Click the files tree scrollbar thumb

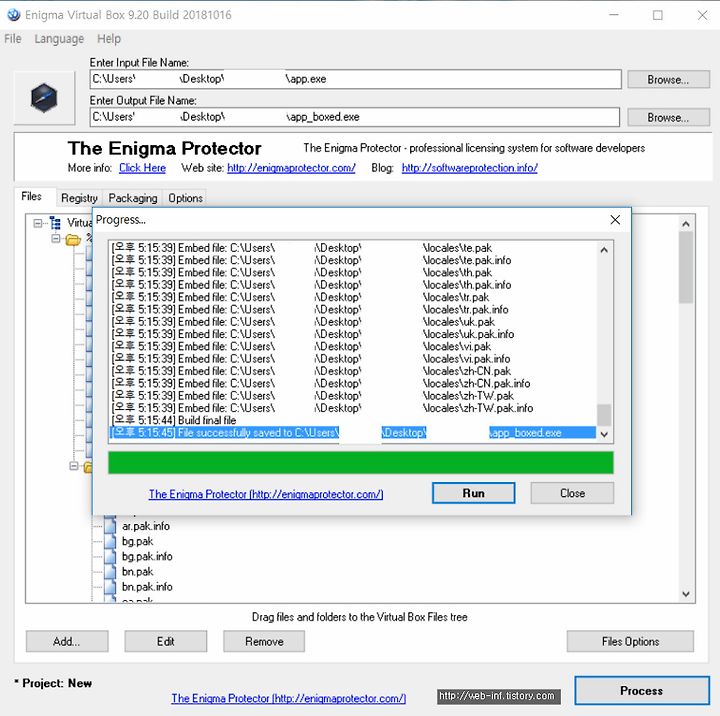(686, 267)
